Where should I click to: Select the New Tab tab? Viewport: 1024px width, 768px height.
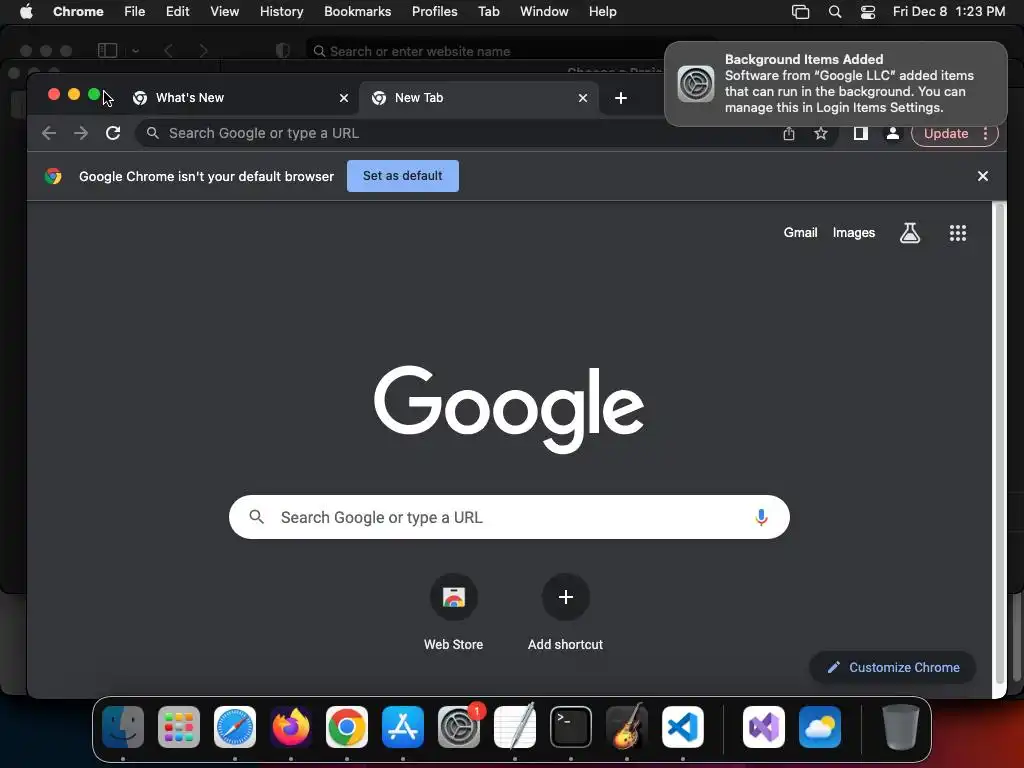pyautogui.click(x=479, y=98)
